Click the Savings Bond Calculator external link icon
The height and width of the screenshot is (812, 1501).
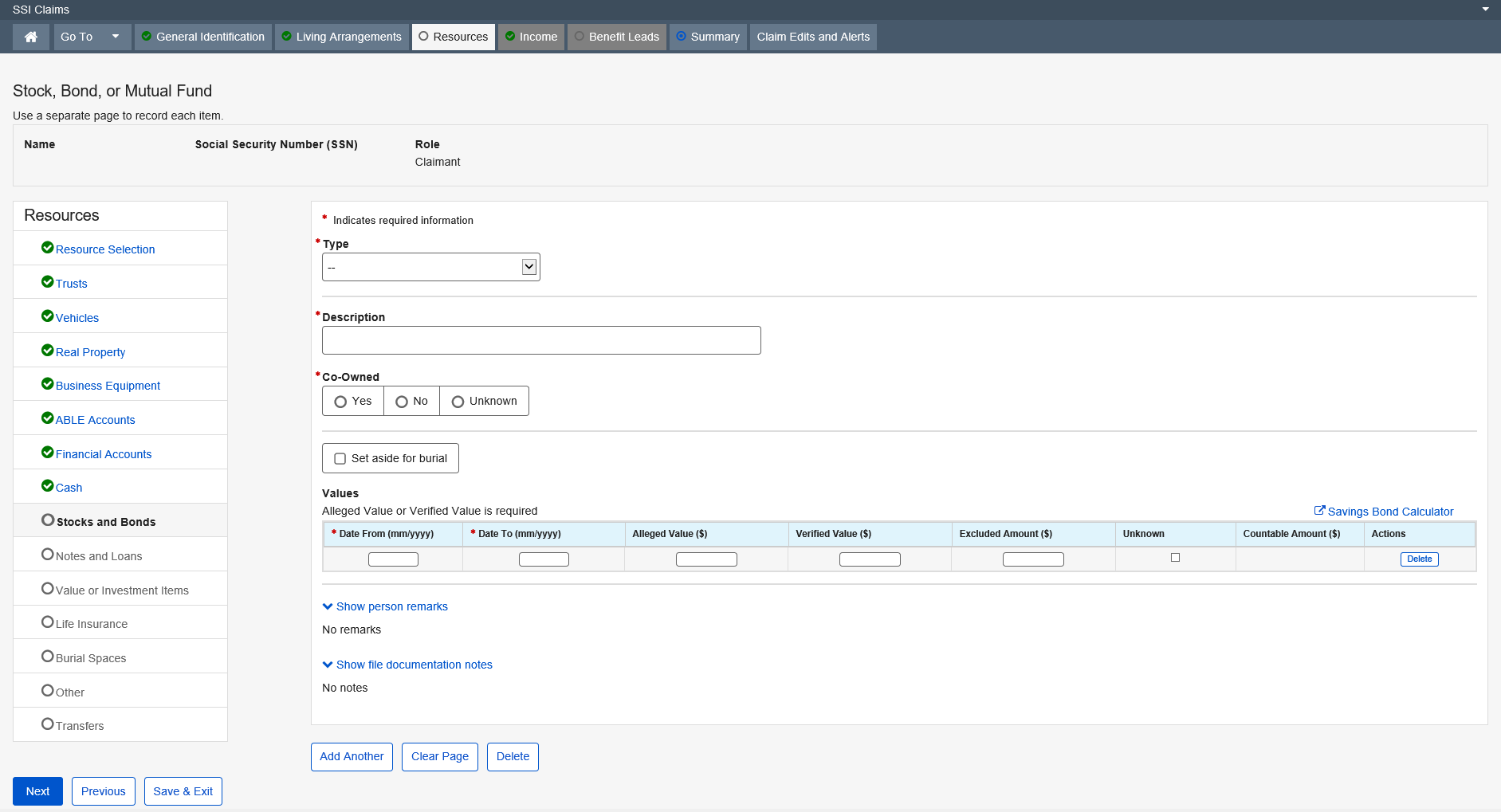click(1319, 511)
